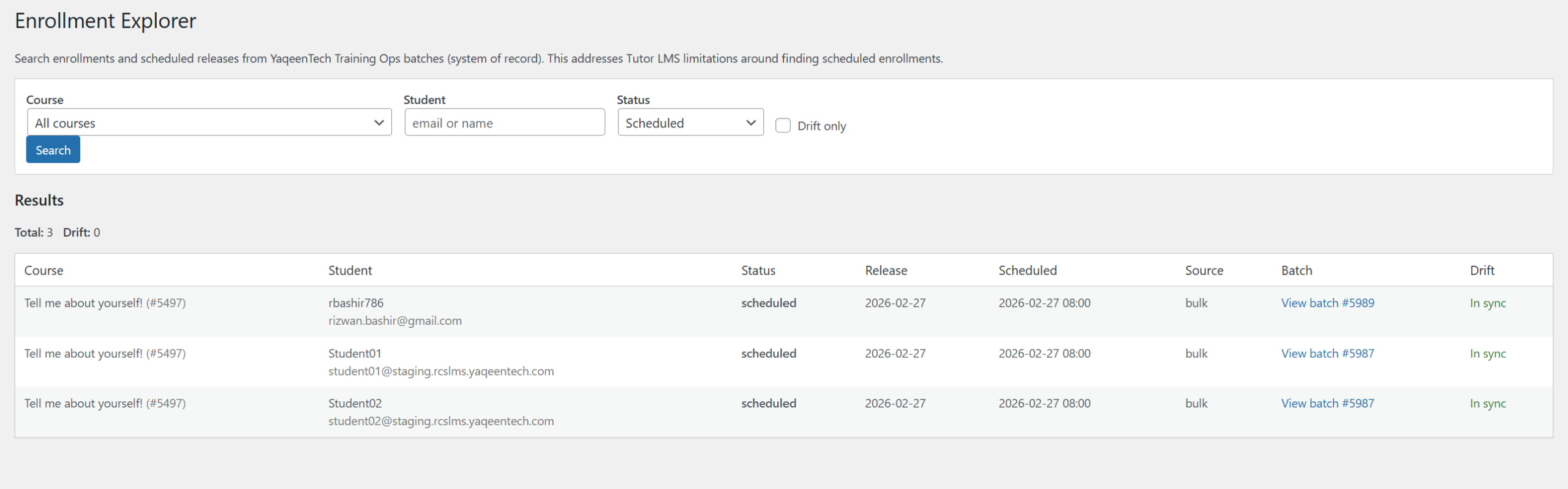Expand the Status dropdown set to Scheduled
Screen dimensions: 1568x489
click(690, 123)
